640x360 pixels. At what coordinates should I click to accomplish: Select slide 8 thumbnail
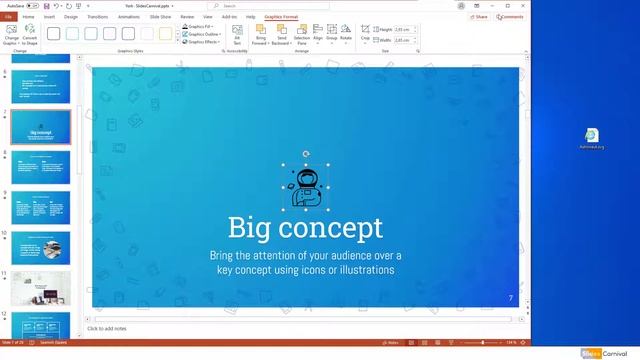pyautogui.click(x=41, y=167)
